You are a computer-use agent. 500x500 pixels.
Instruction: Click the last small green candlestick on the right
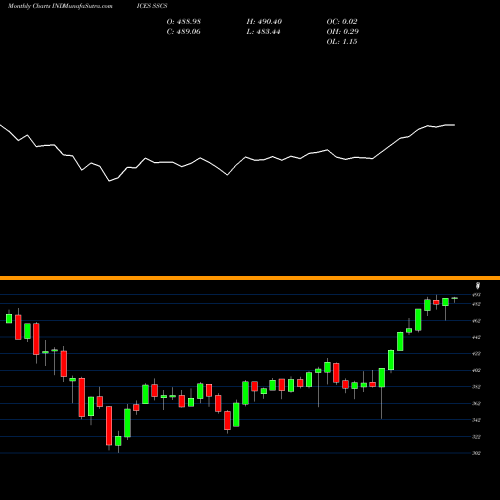click(x=454, y=299)
